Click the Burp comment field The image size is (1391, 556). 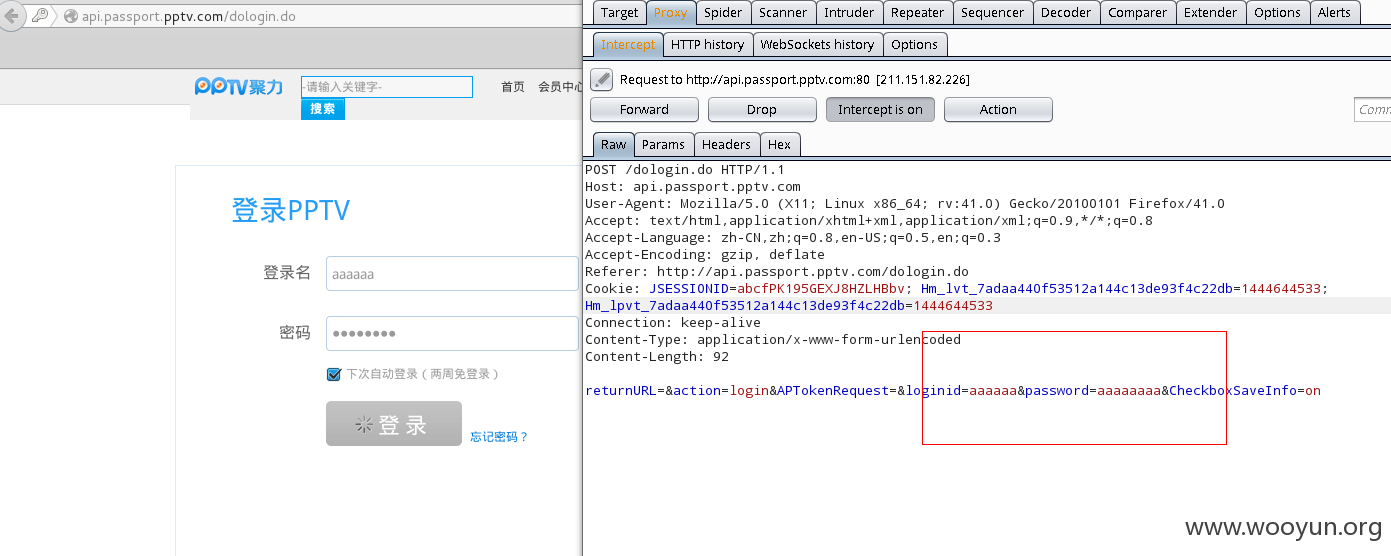coord(1372,110)
